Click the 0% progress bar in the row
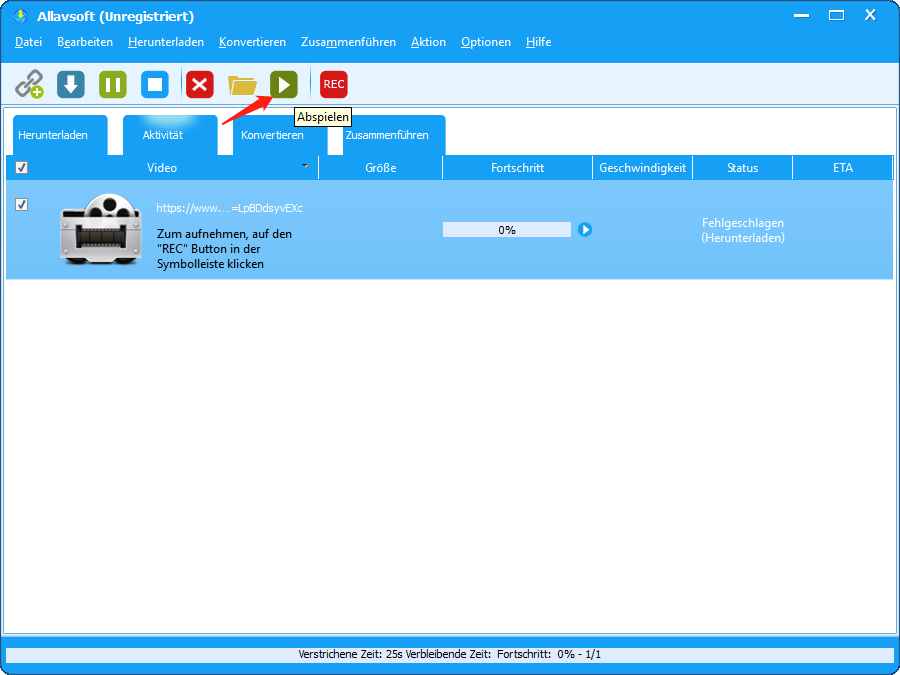This screenshot has width=900, height=675. tap(507, 230)
